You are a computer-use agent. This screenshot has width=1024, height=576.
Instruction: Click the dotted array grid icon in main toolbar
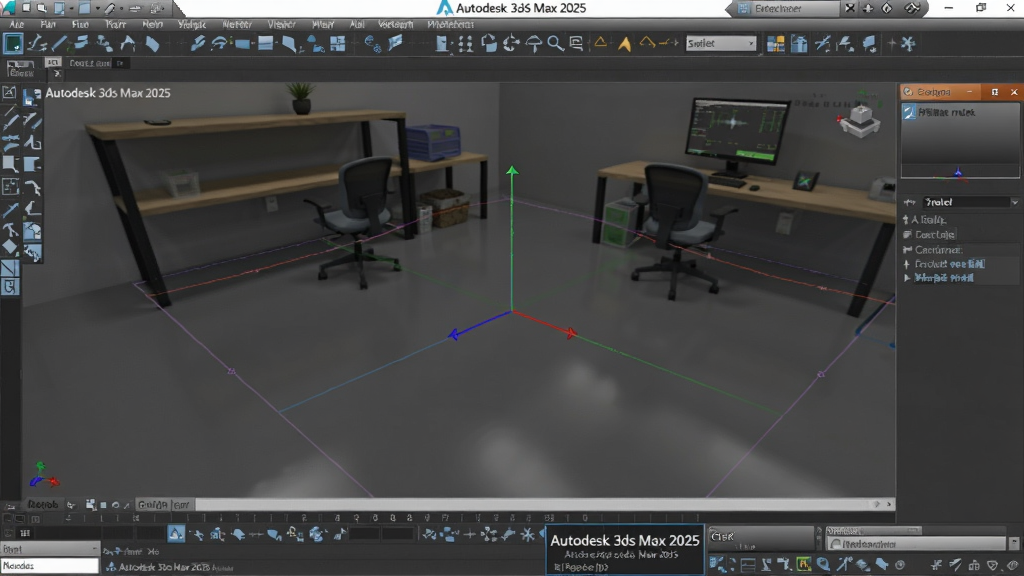click(x=466, y=44)
